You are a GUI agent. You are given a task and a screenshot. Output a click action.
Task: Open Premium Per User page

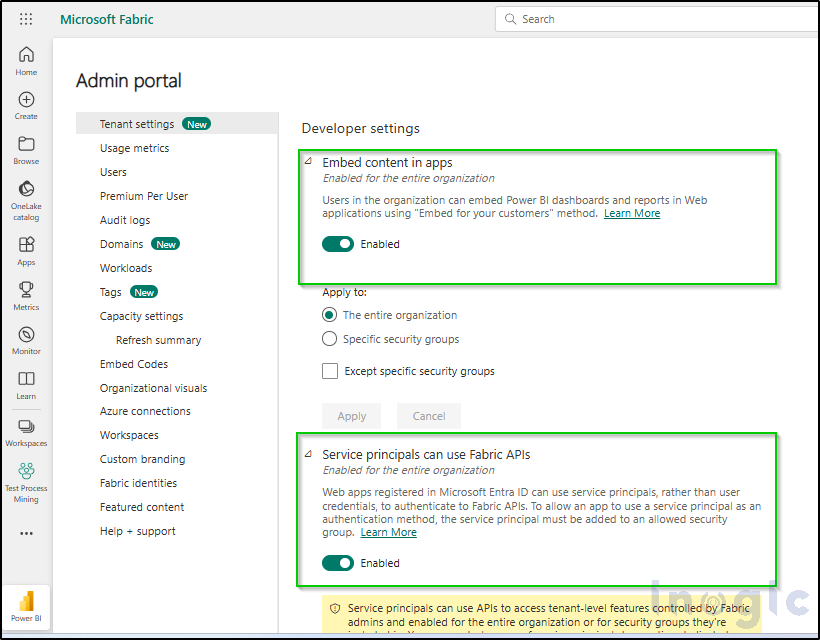pyautogui.click(x=144, y=196)
